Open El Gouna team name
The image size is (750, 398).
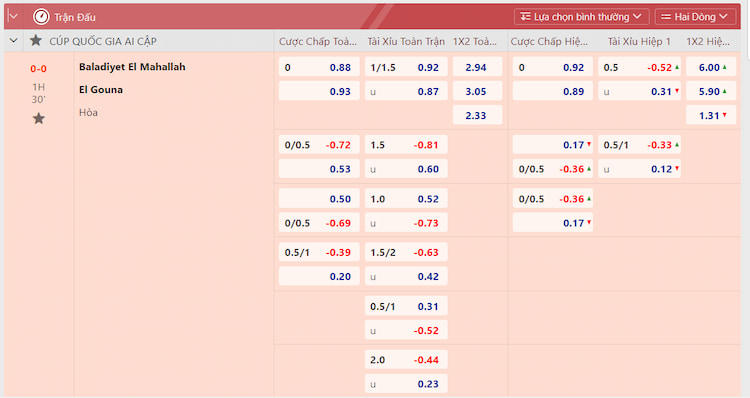101,89
